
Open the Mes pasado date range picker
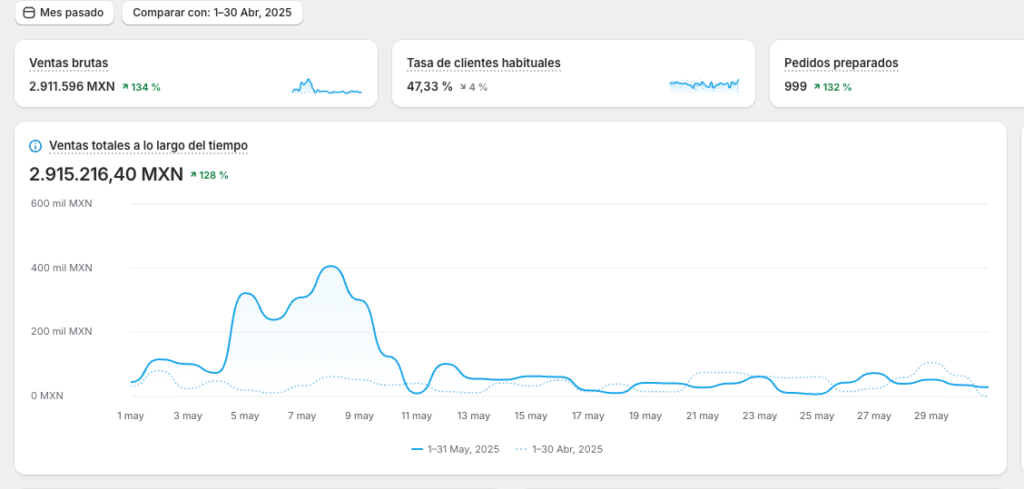[x=63, y=13]
